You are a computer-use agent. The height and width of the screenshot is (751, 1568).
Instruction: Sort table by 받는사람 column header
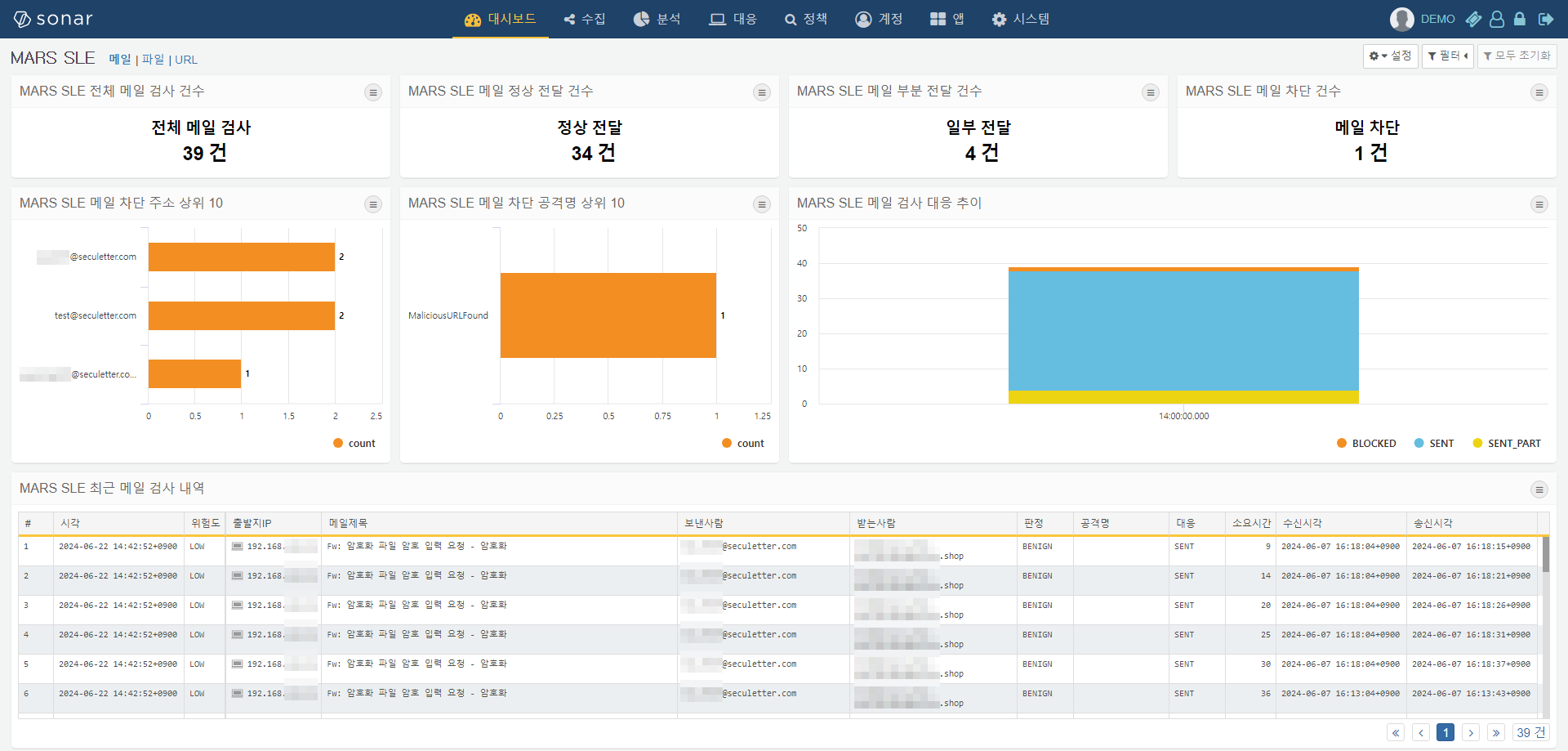tap(933, 523)
